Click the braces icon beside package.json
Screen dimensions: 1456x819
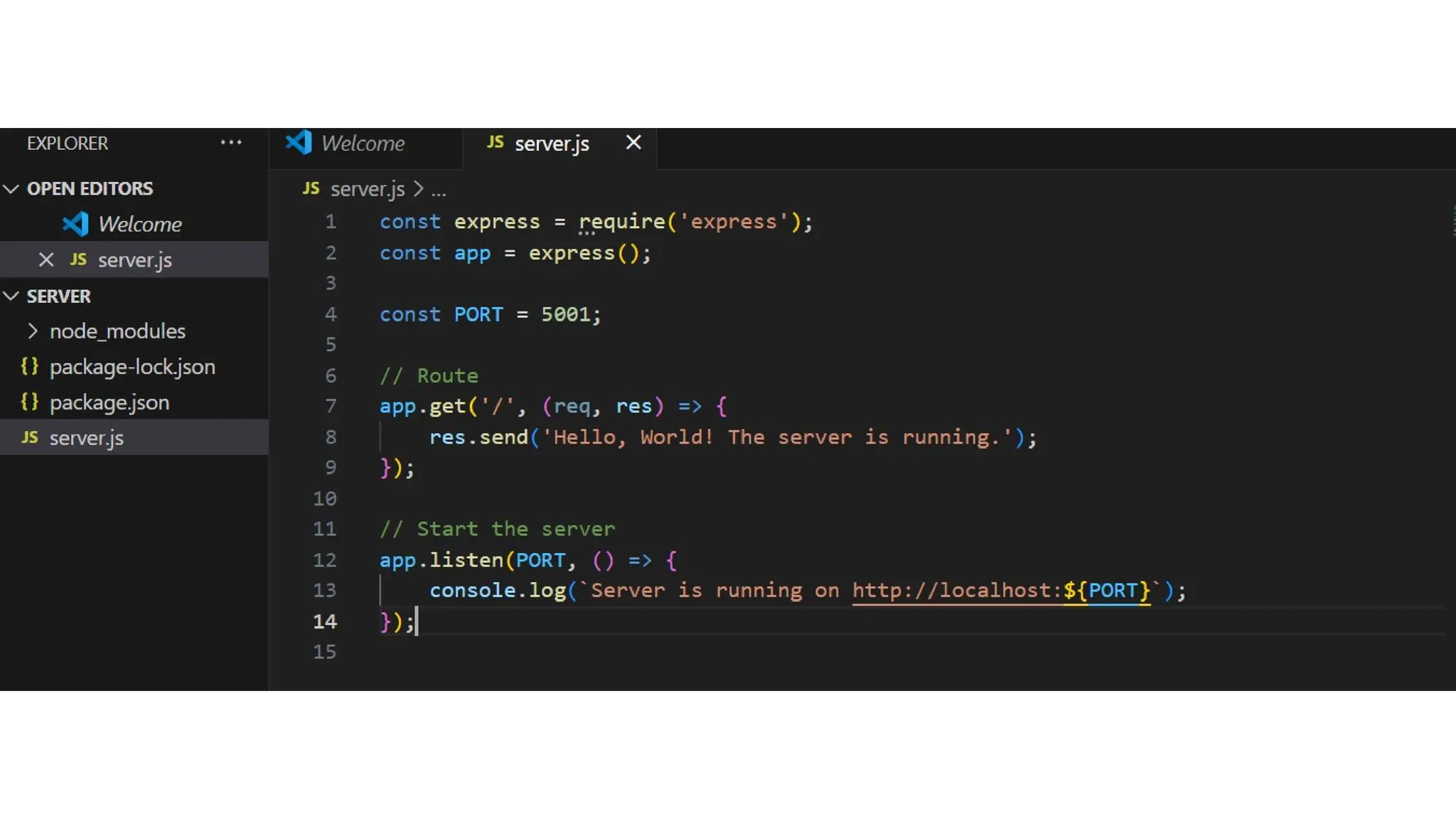coord(30,402)
